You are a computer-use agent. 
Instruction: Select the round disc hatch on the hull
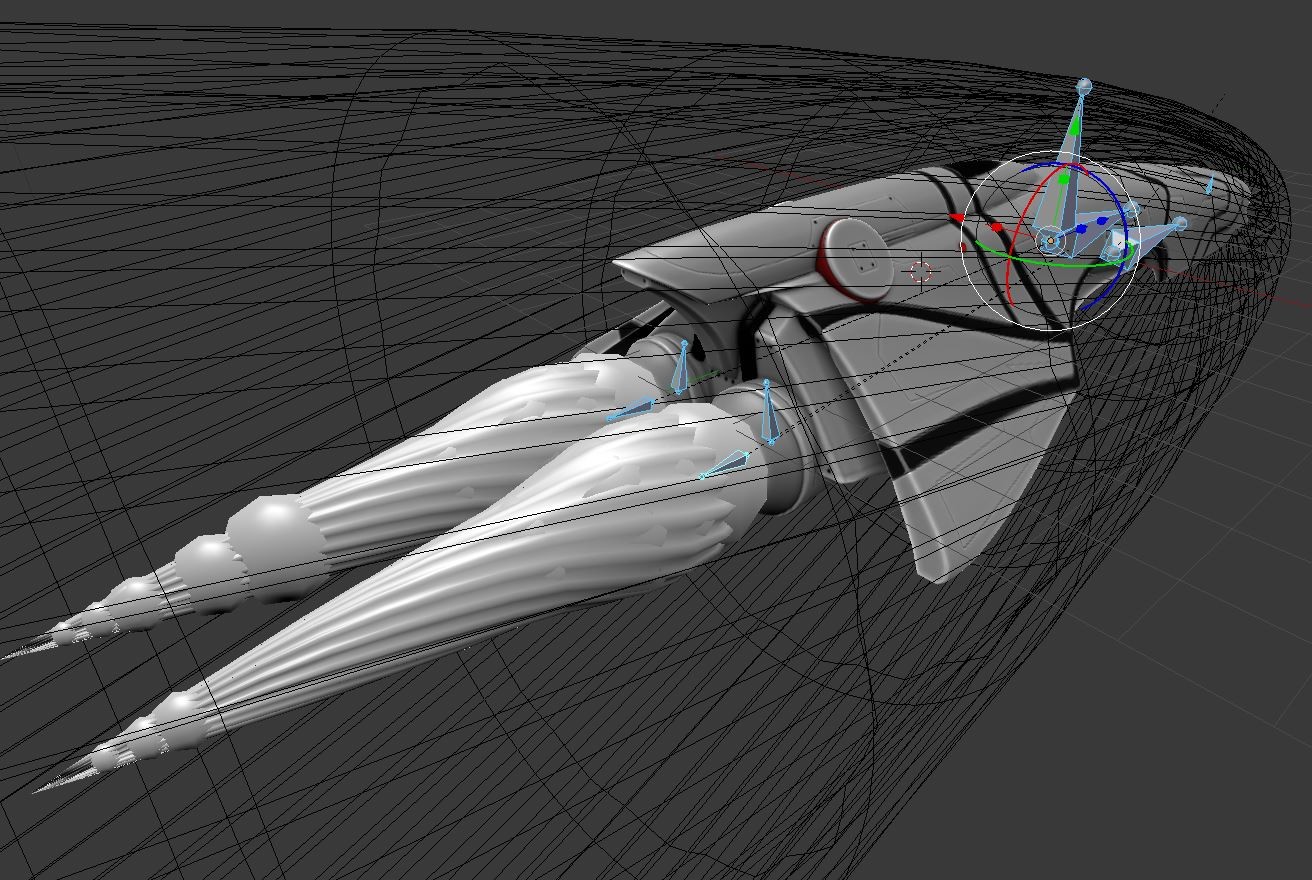point(858,260)
